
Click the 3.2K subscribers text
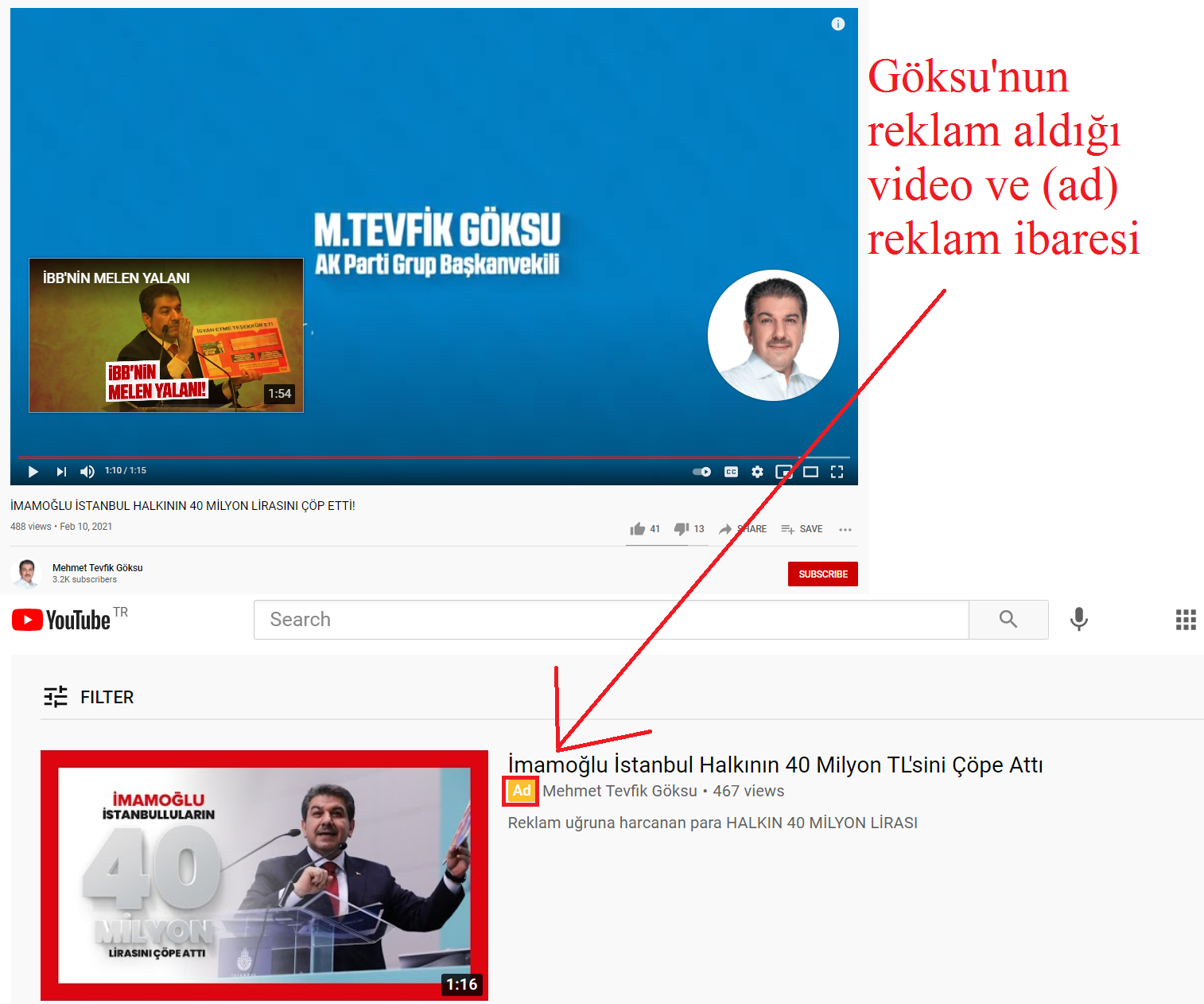(84, 580)
